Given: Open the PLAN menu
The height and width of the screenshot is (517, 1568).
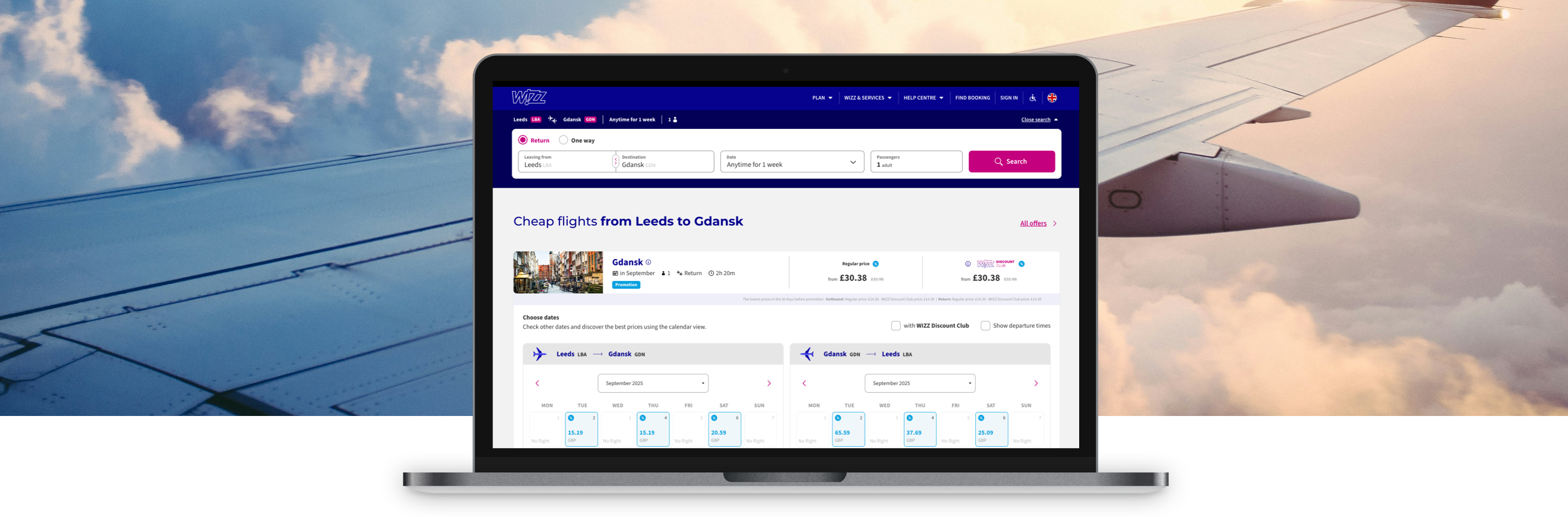Looking at the screenshot, I should [822, 98].
